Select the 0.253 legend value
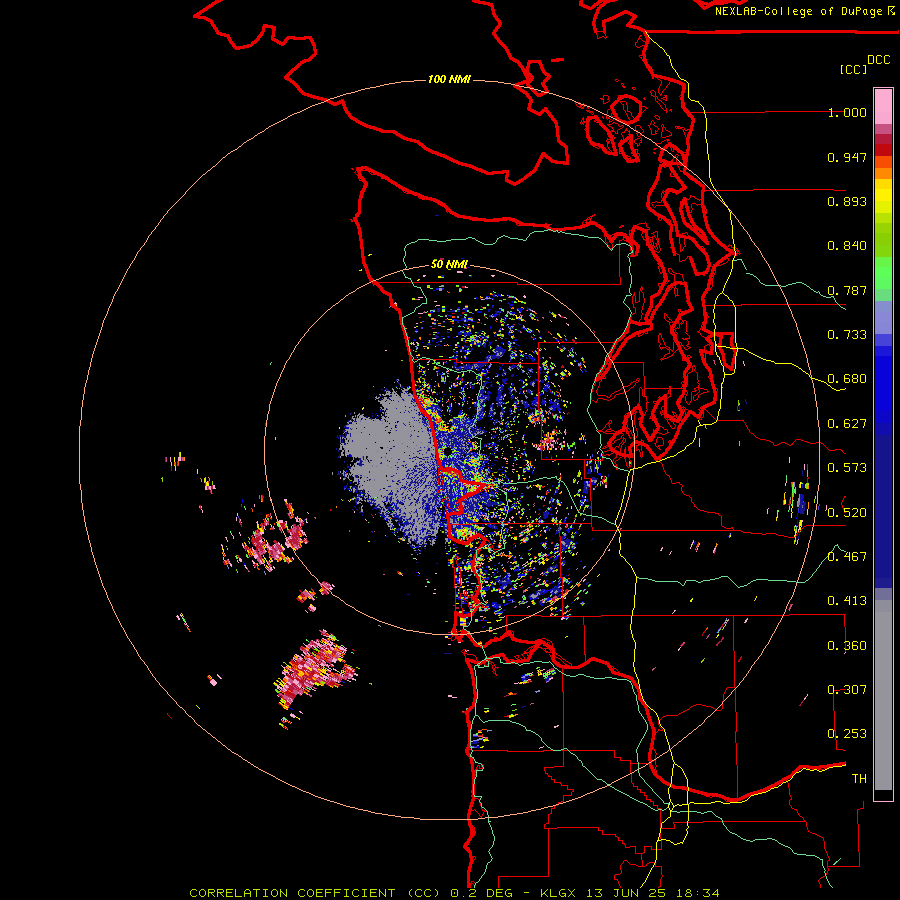The height and width of the screenshot is (900, 900). click(847, 734)
